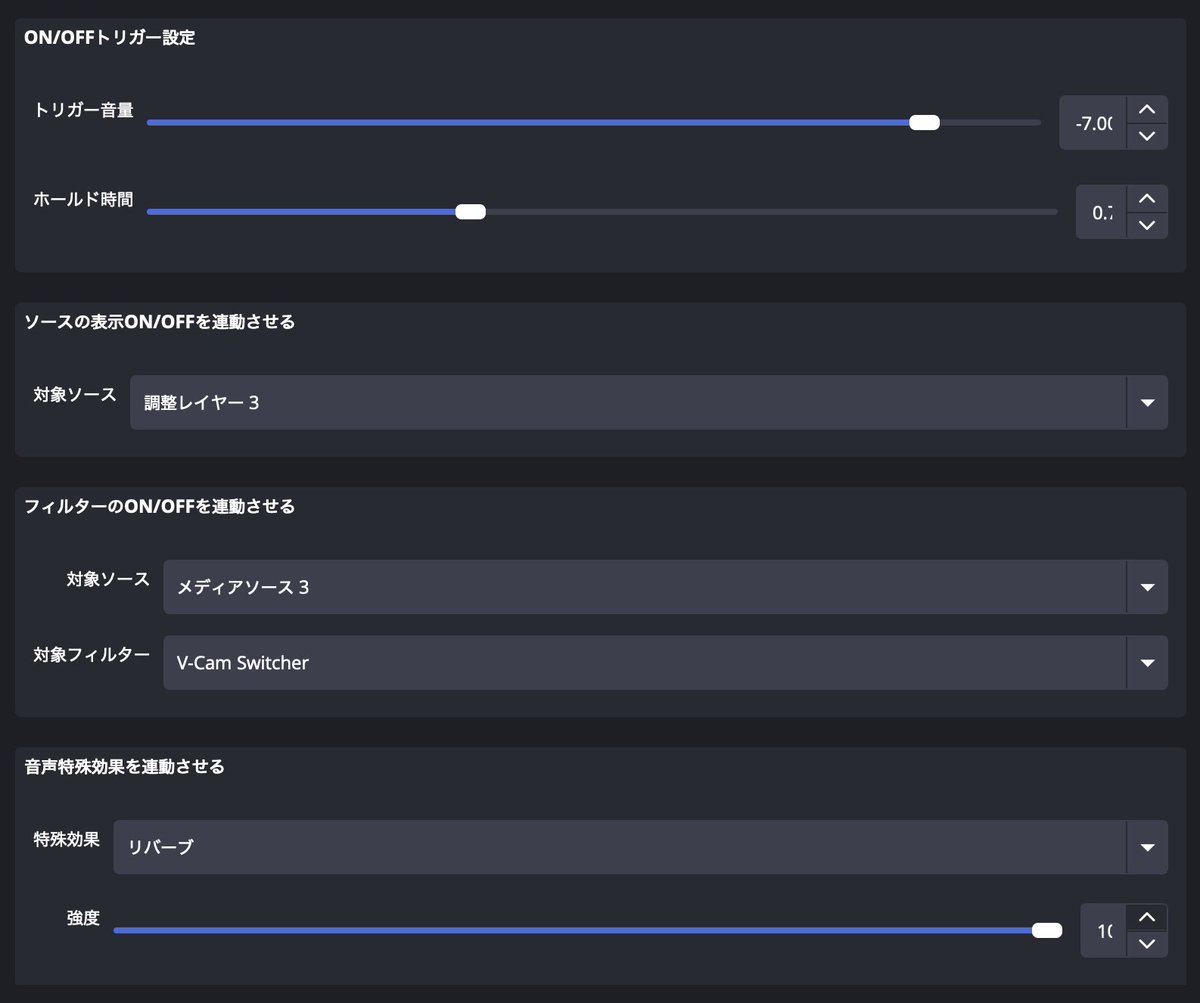The height and width of the screenshot is (1003, 1200).
Task: Click the フィルターのON/OFFを連動させる heading
Action: 159,506
